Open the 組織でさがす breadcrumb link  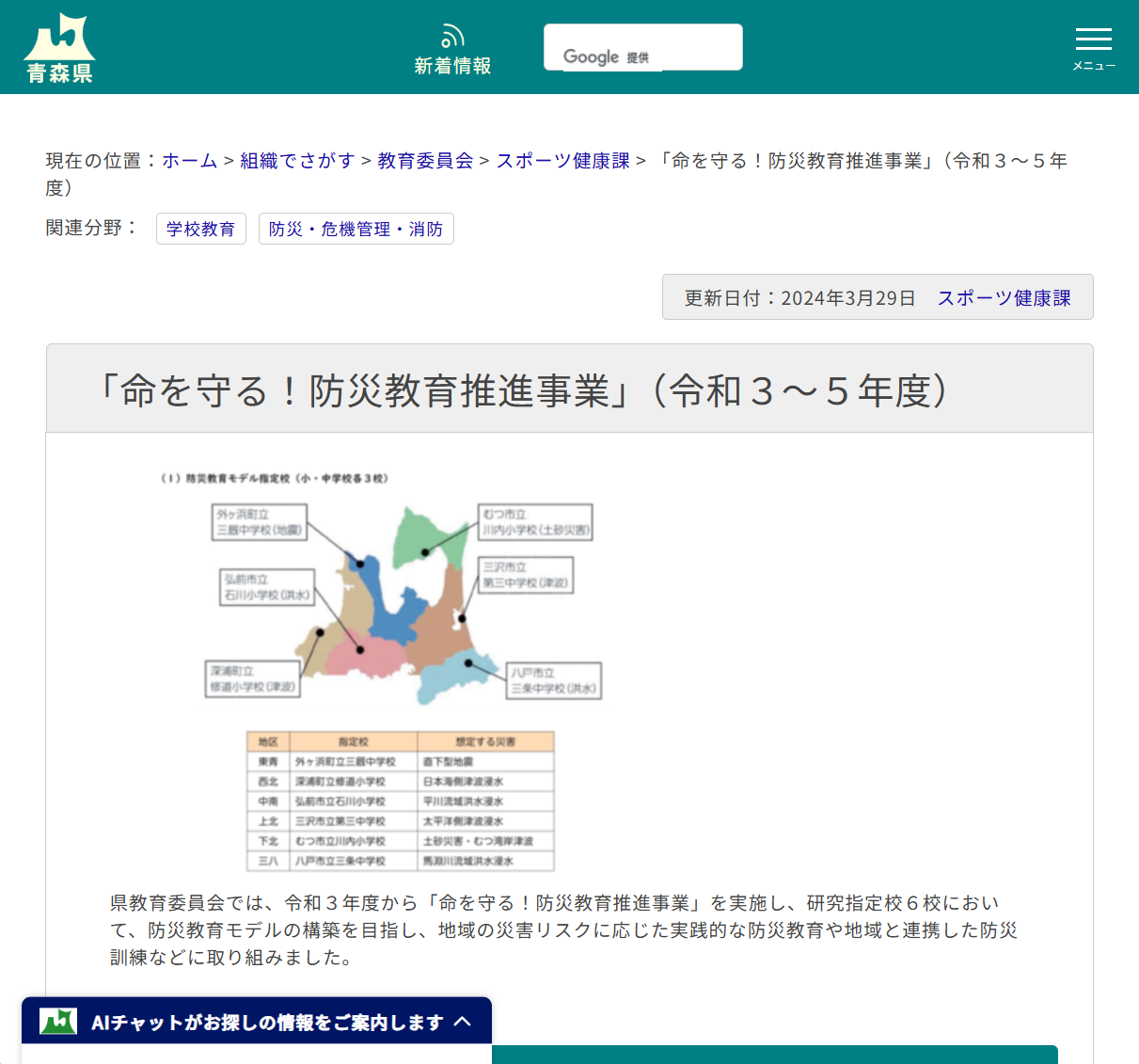pos(296,161)
